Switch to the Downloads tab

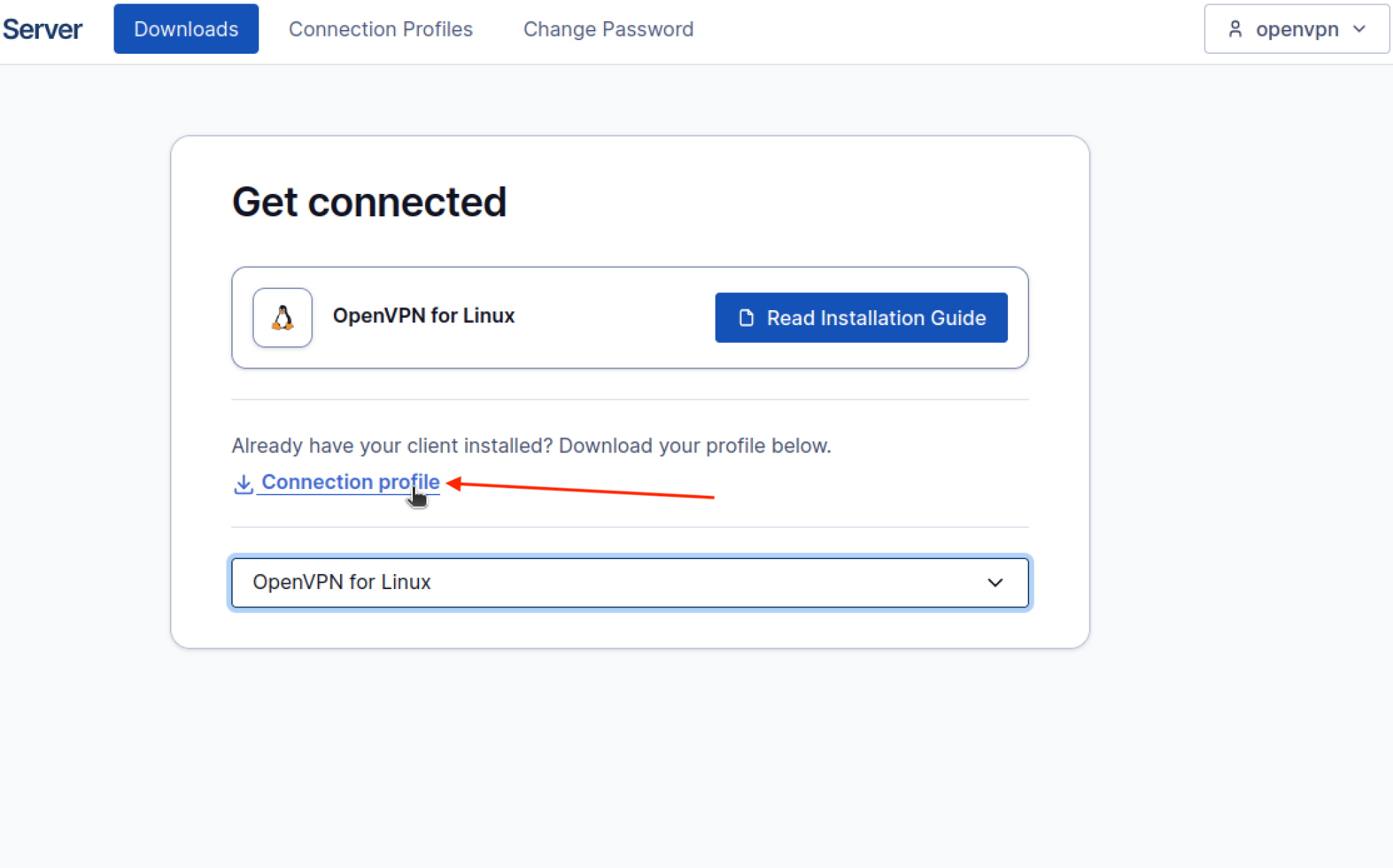click(186, 29)
